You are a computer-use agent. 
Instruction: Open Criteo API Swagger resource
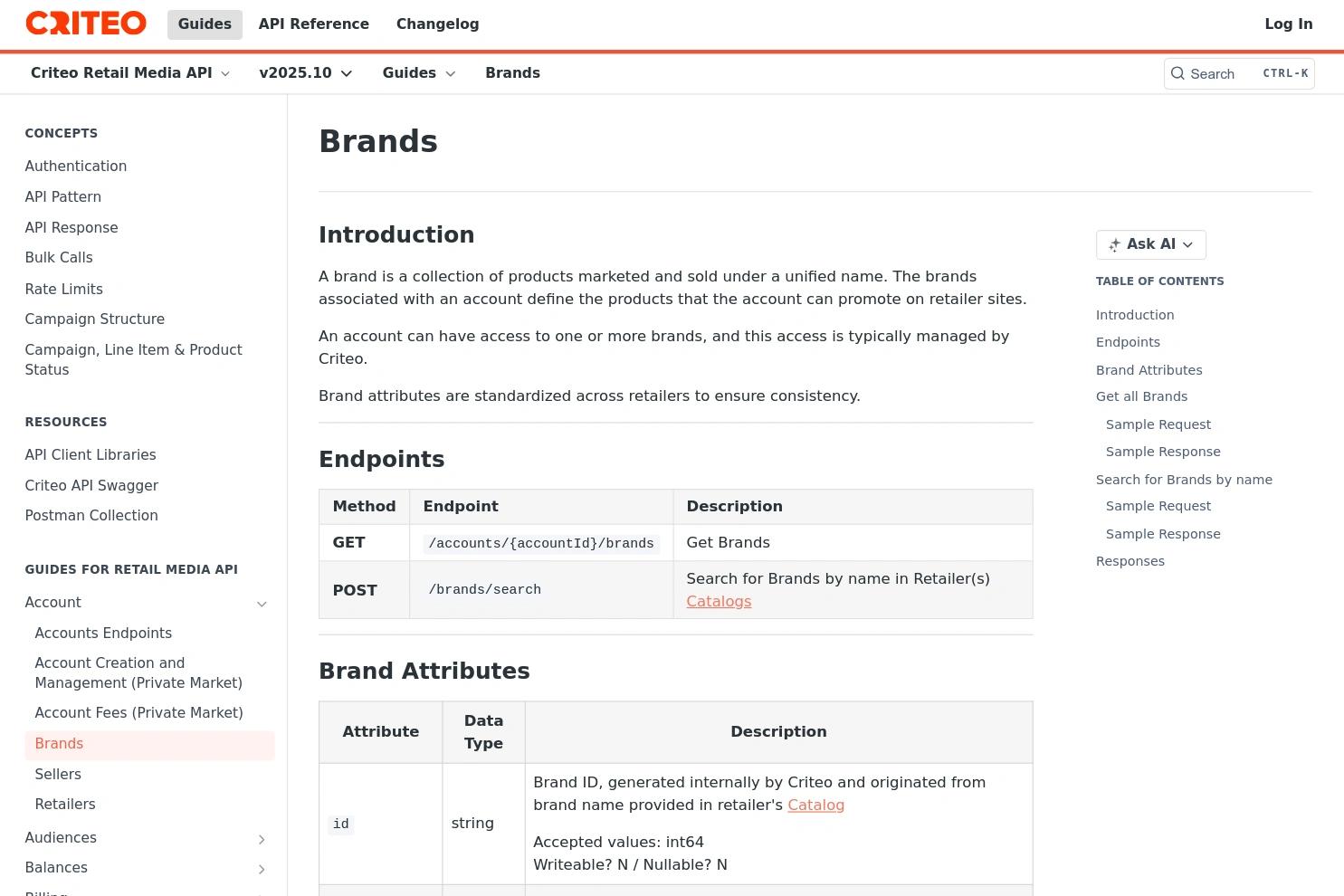pos(91,485)
